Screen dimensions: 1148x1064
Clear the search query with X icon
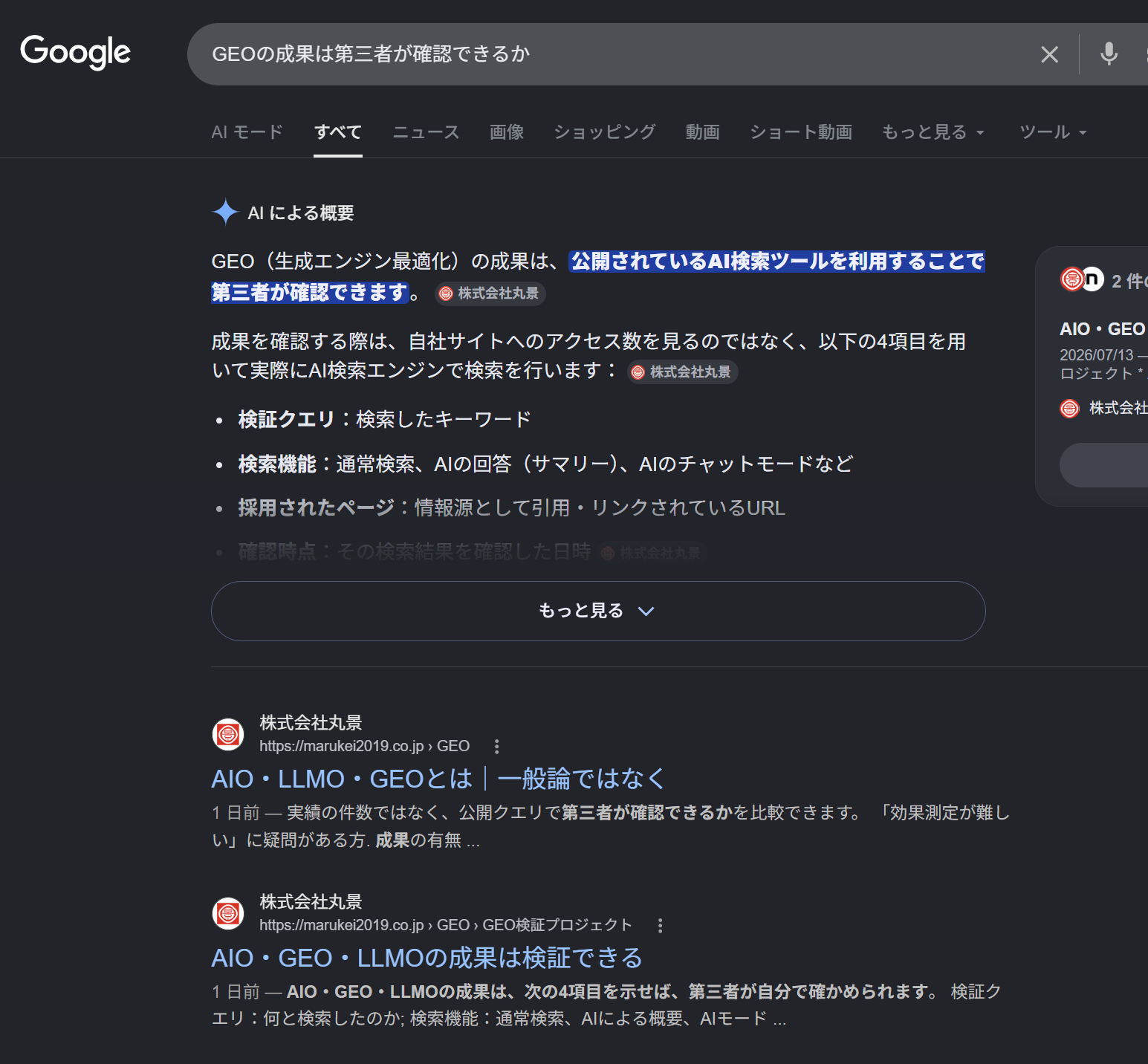[x=1049, y=54]
